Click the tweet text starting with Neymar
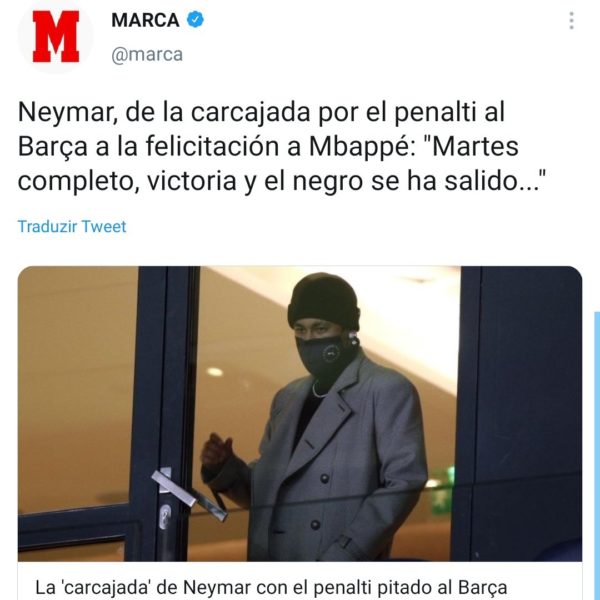This screenshot has height=600, width=600. [x=281, y=147]
